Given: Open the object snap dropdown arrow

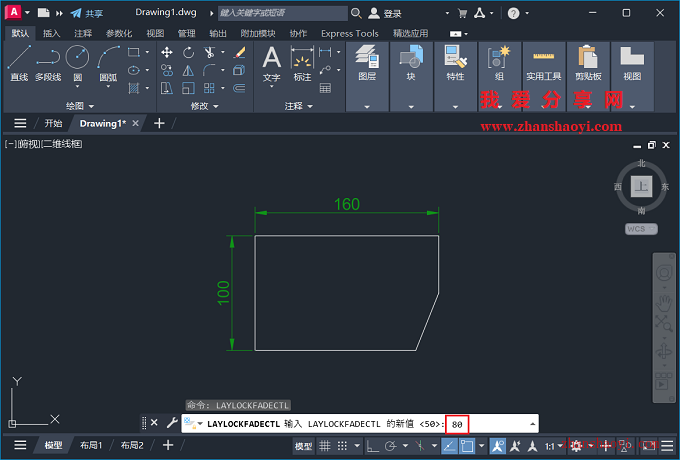Looking at the screenshot, I should 481,446.
